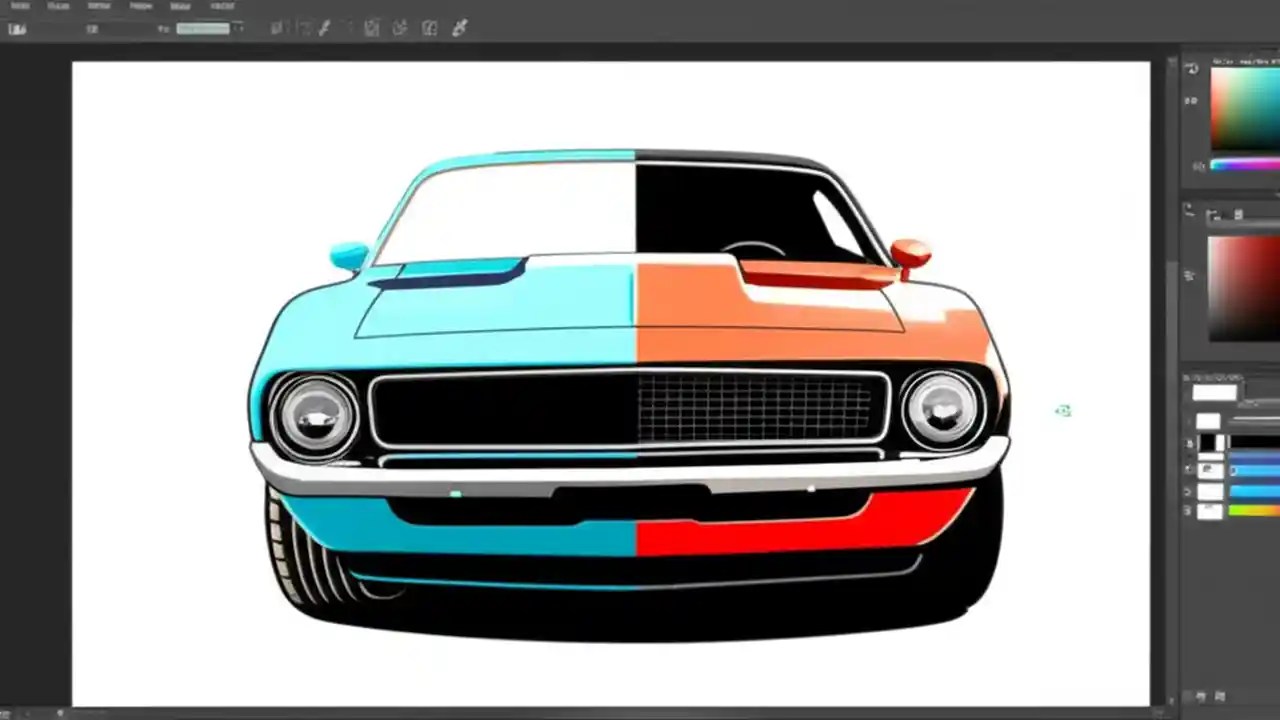Open the dropdown arrow beside the options bar field
Image resolution: width=1280 pixels, height=720 pixels.
(x=240, y=28)
